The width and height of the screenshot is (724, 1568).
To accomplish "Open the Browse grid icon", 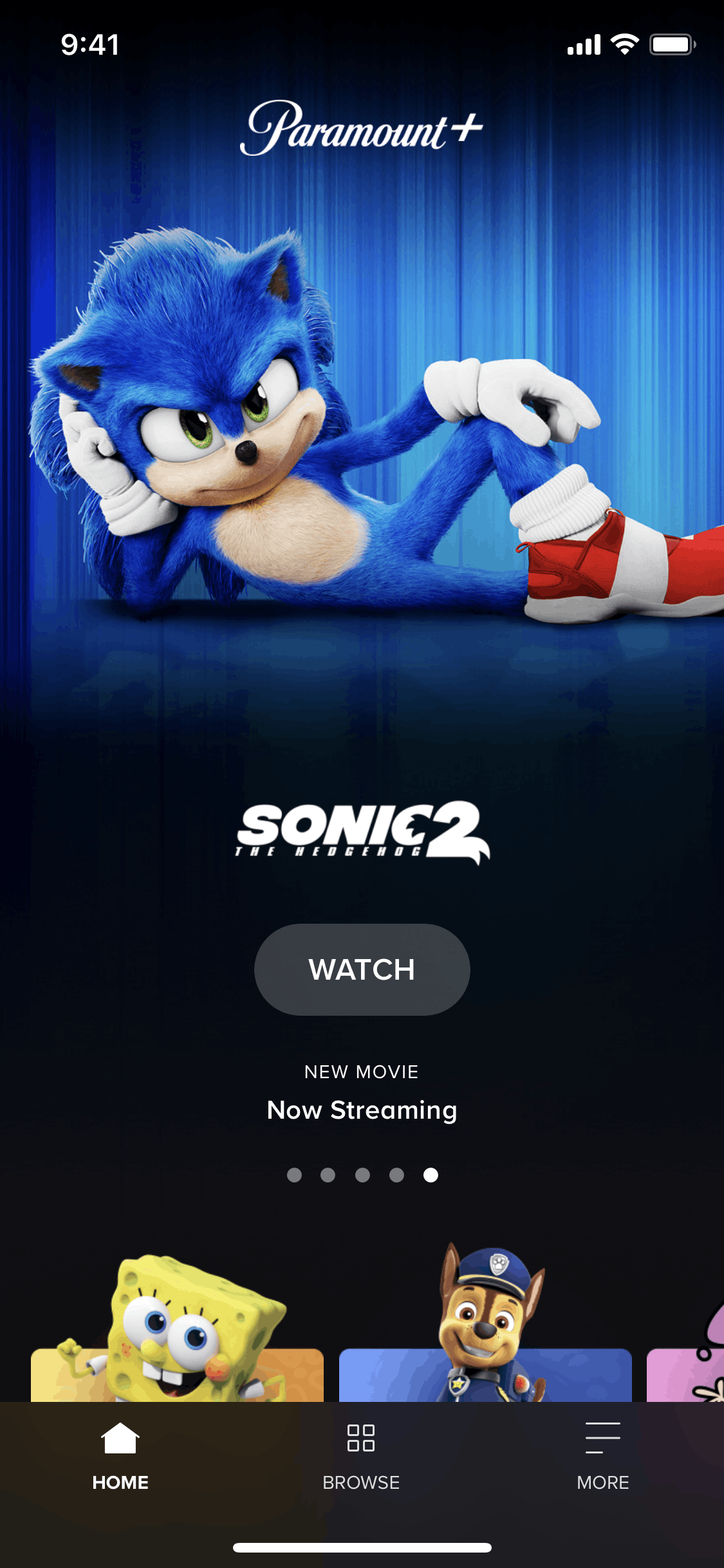I will [x=361, y=1438].
